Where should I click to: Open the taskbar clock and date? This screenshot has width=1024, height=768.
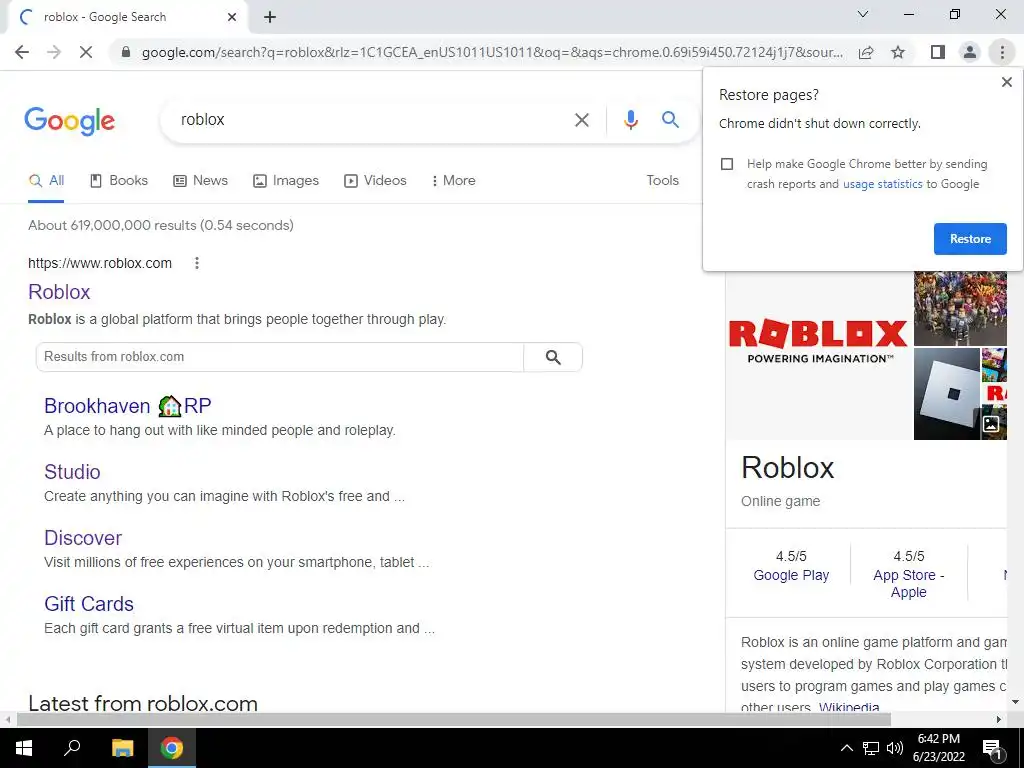tap(938, 748)
